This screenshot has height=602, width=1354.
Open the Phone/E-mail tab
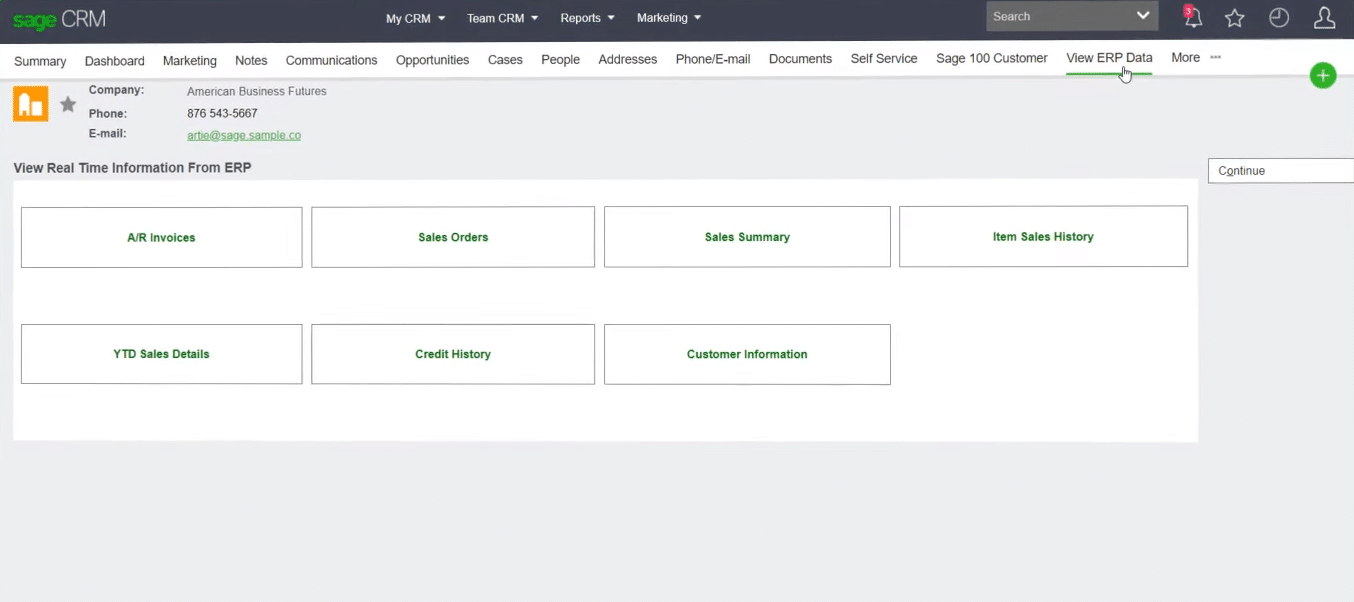[x=713, y=59]
